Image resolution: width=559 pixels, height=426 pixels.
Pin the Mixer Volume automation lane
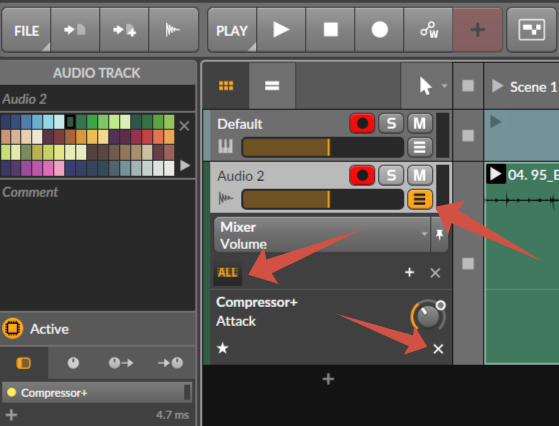[x=439, y=235]
